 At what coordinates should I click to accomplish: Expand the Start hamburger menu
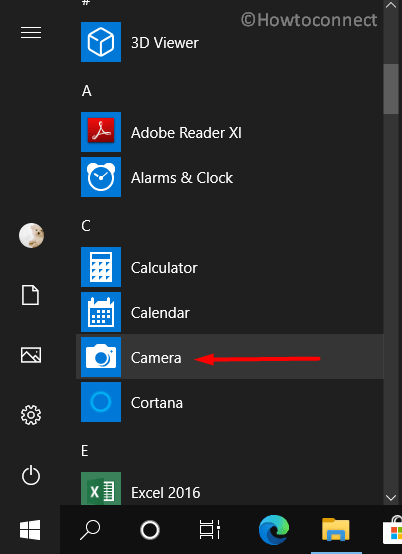click(31, 33)
